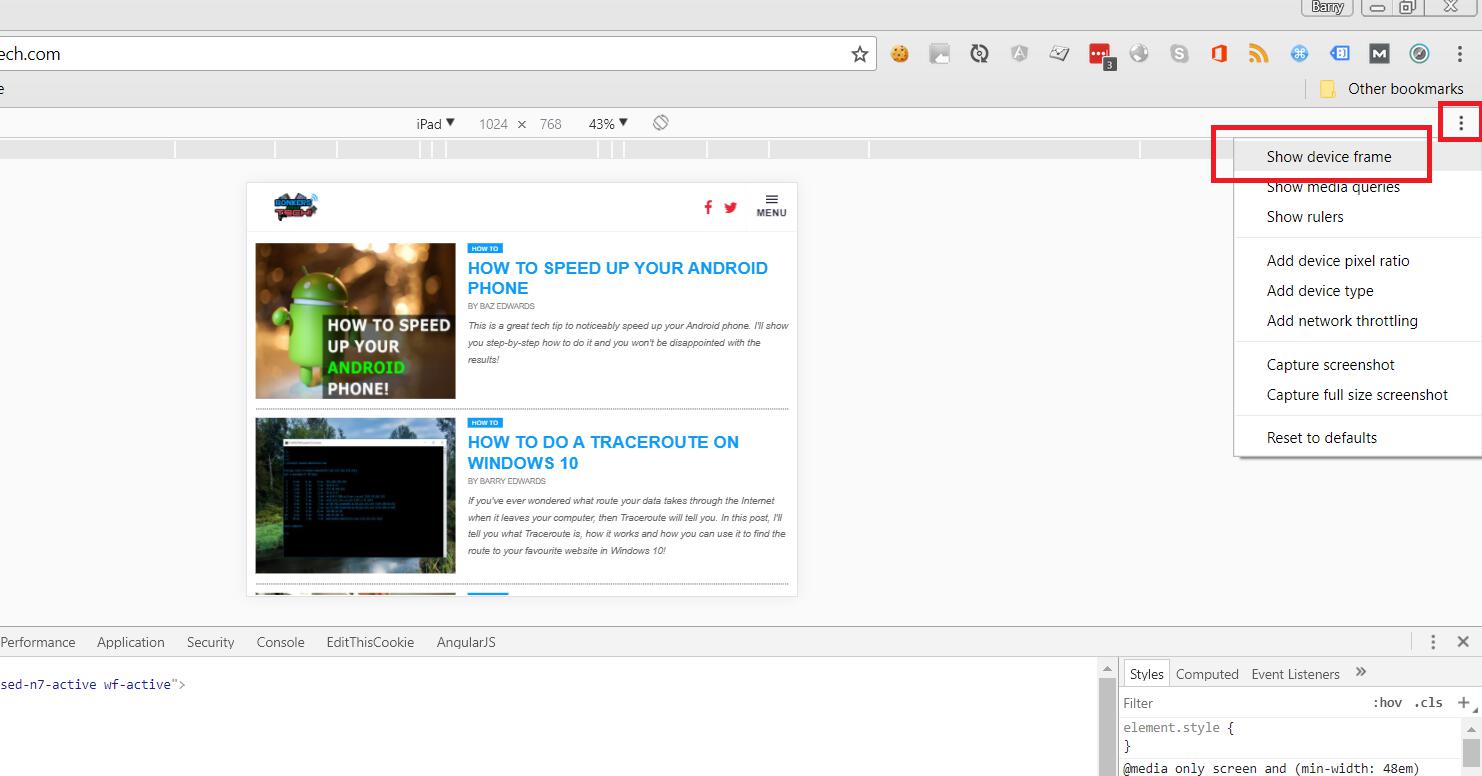Viewport: 1482px width, 776px height.
Task: Close the DevTools panel
Action: pos(1463,642)
